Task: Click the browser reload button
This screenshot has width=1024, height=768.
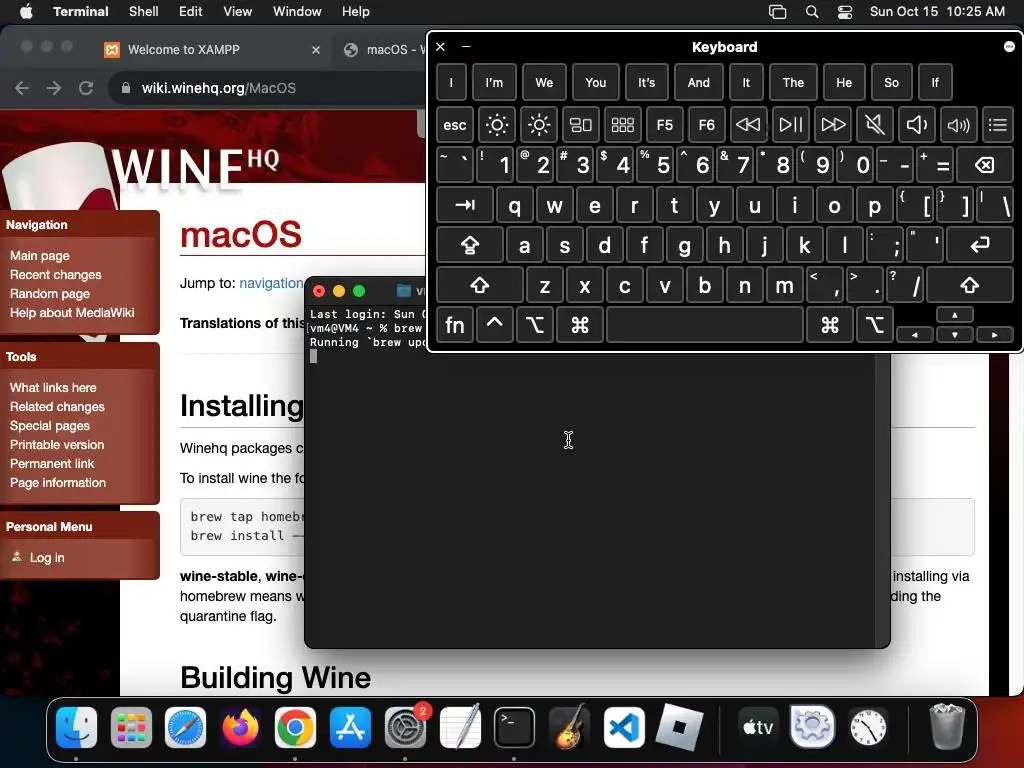Action: click(86, 88)
